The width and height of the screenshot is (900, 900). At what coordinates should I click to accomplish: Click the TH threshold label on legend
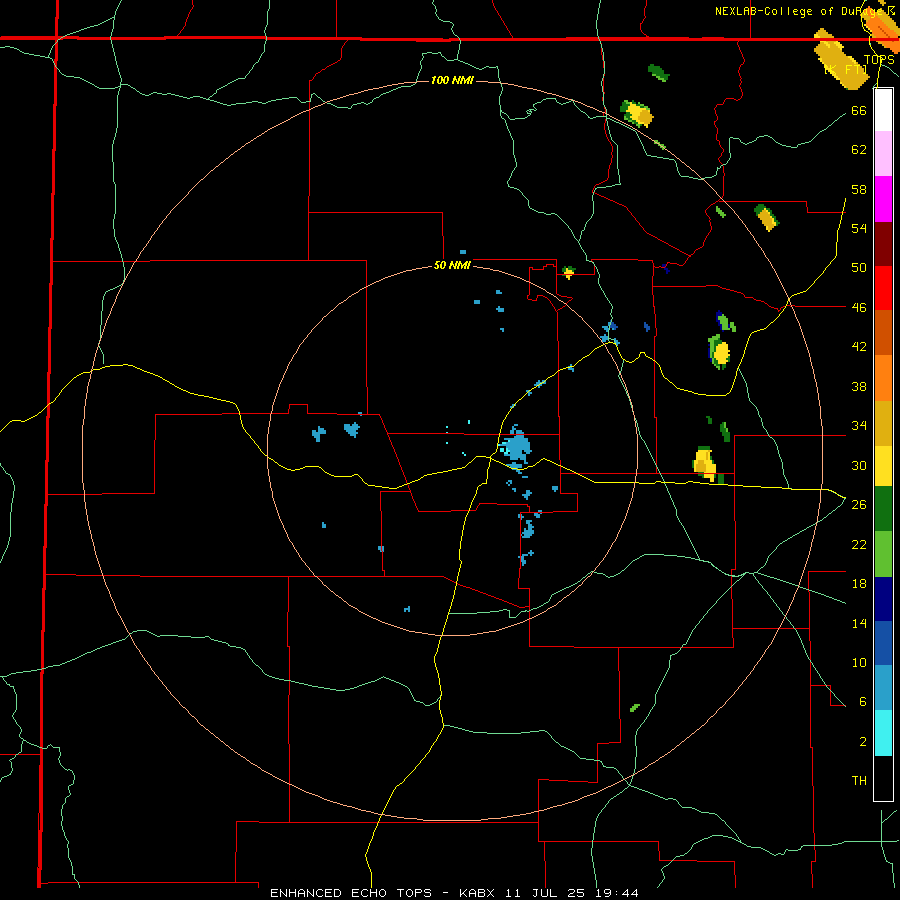click(859, 781)
